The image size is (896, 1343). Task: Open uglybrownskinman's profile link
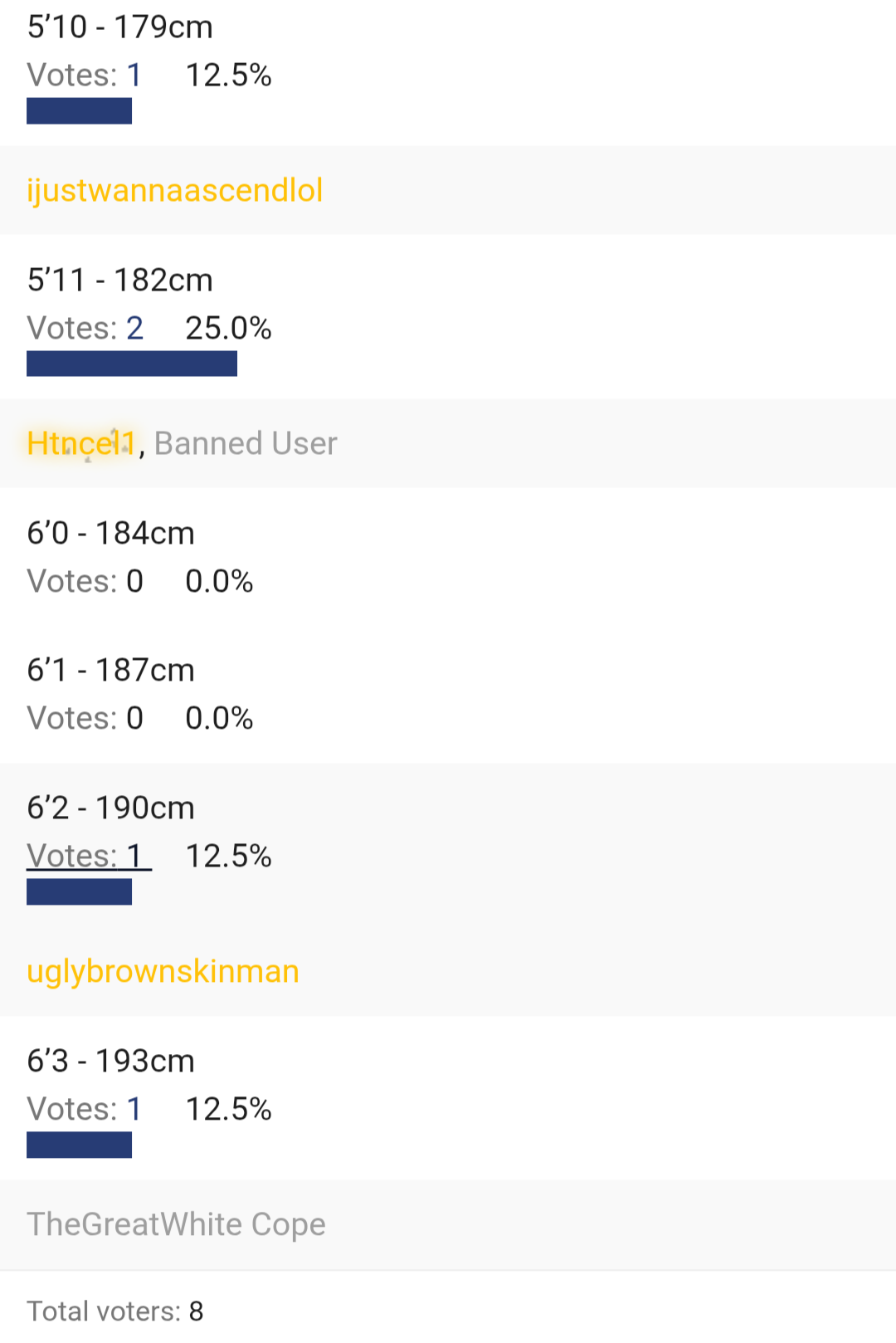pos(163,971)
